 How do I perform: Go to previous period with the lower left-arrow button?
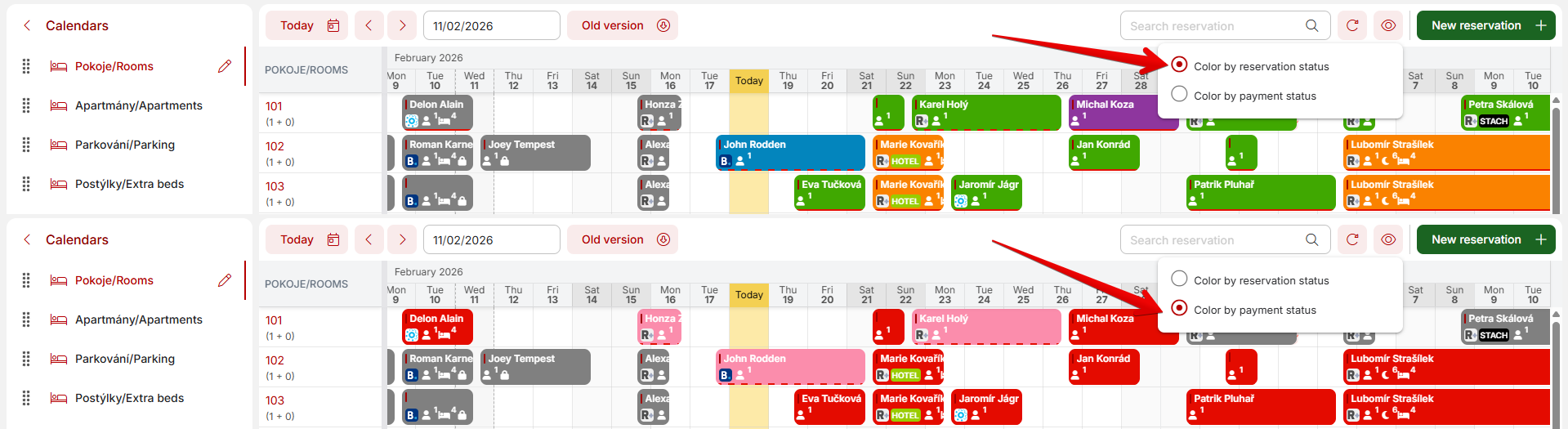(369, 239)
